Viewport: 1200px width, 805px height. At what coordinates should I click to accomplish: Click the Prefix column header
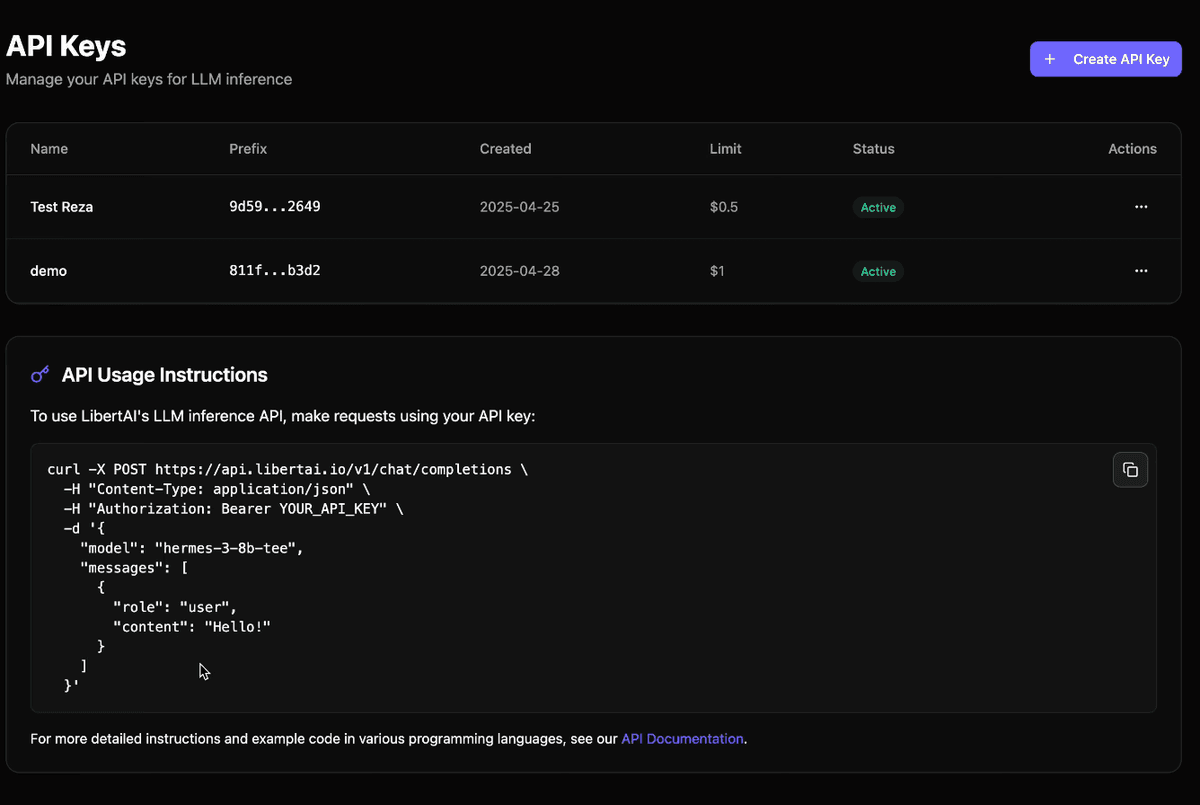pos(248,149)
